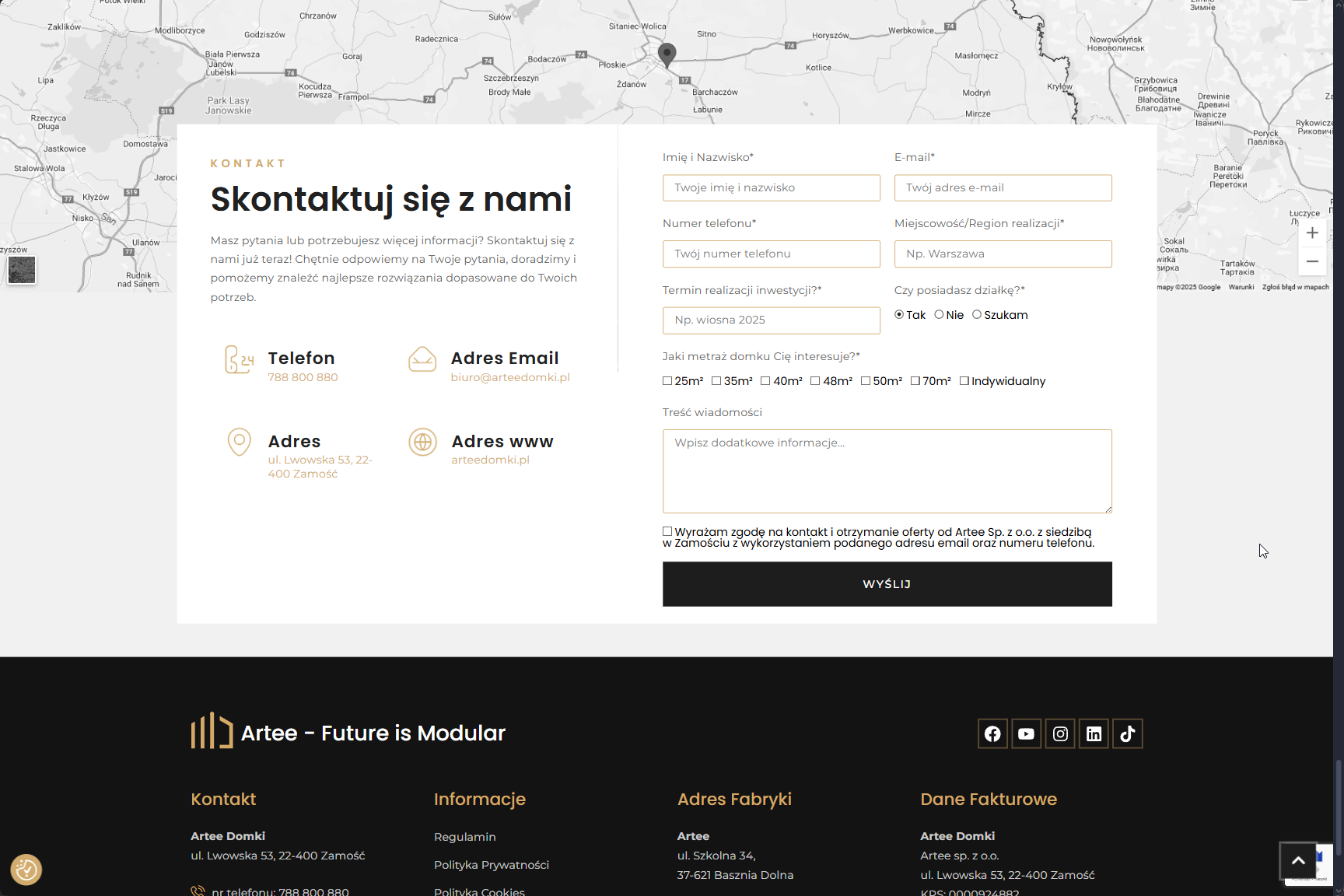
Task: Select the Nie radio option
Action: (939, 315)
